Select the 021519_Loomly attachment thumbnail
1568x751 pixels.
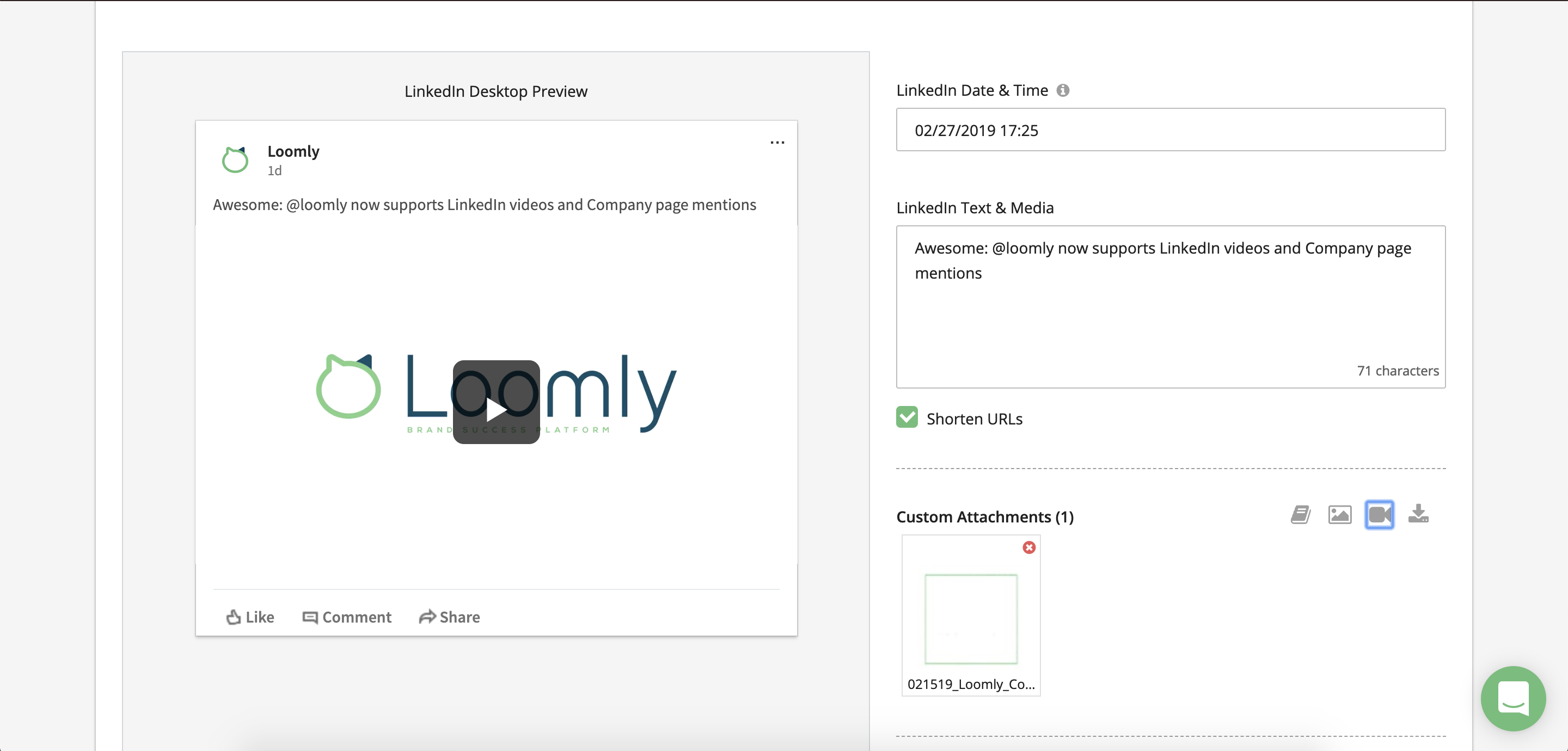click(x=970, y=618)
